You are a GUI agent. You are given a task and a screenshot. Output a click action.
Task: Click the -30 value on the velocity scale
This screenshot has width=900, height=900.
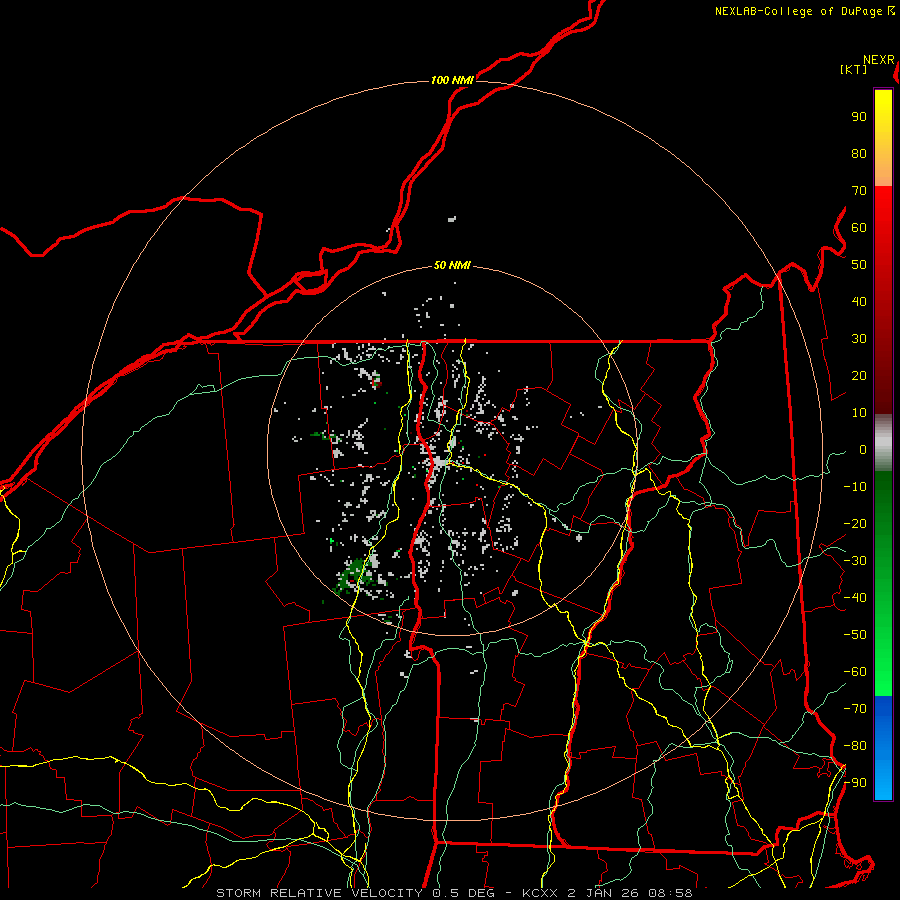click(x=855, y=561)
